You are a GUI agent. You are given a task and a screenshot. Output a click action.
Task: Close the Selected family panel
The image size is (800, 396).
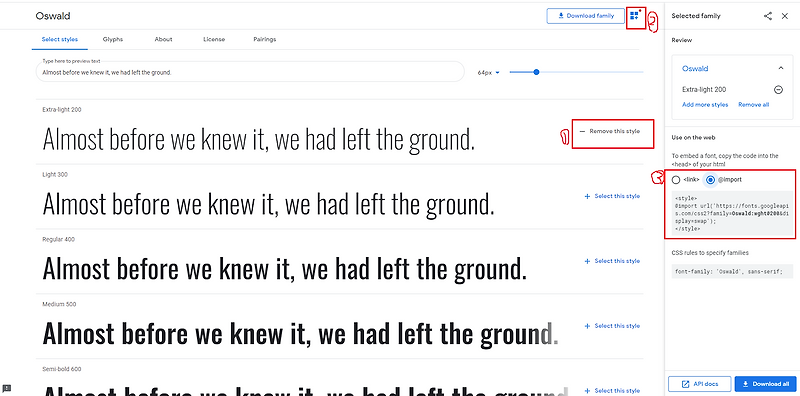[785, 16]
